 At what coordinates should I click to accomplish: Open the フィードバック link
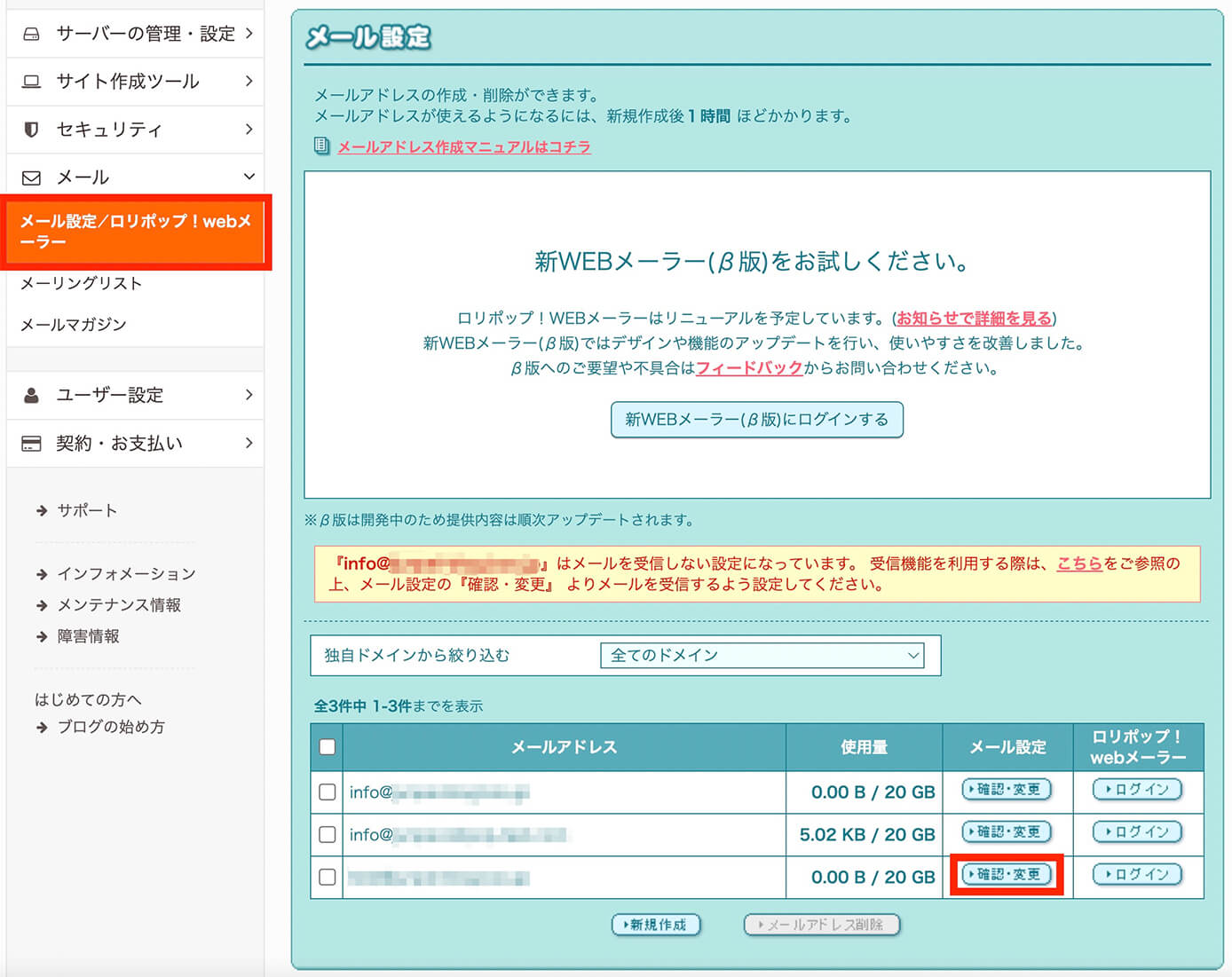click(749, 367)
